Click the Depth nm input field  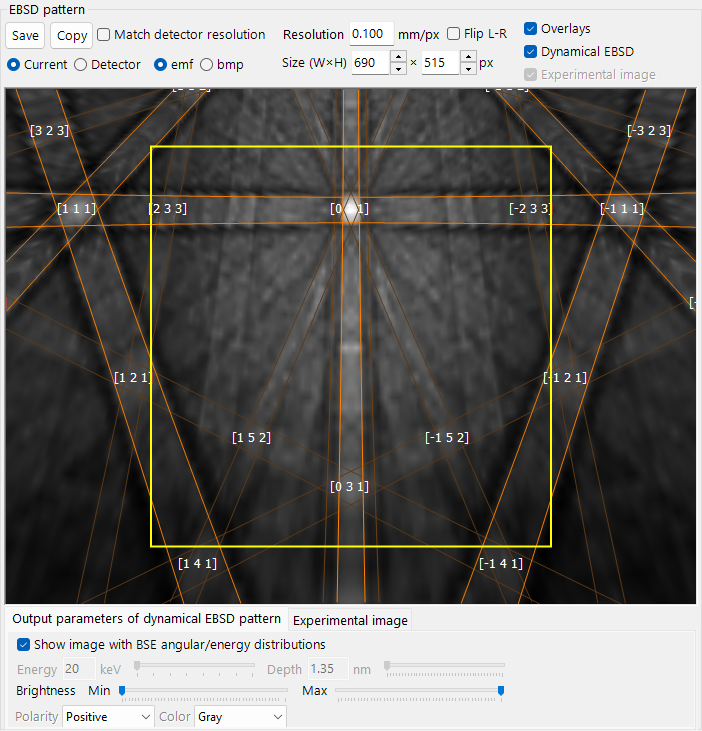coord(328,669)
